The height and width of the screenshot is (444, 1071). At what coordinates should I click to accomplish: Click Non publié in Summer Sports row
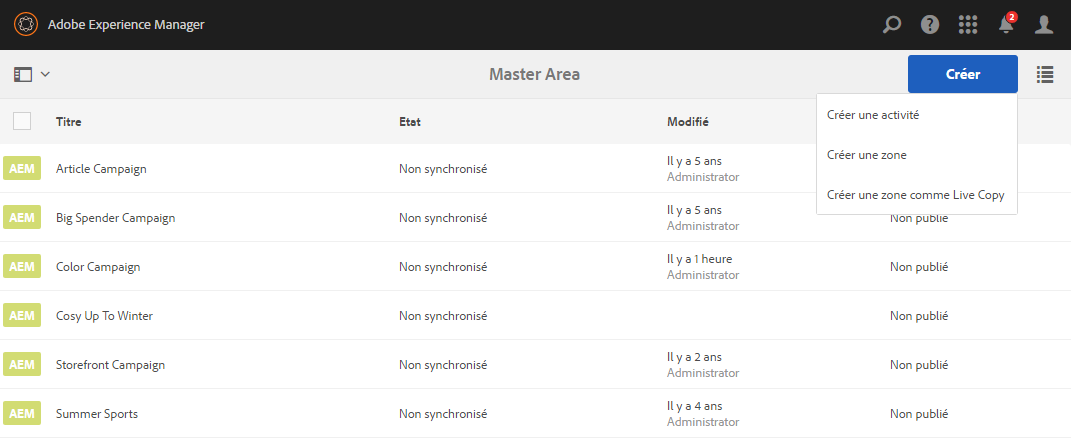point(919,414)
